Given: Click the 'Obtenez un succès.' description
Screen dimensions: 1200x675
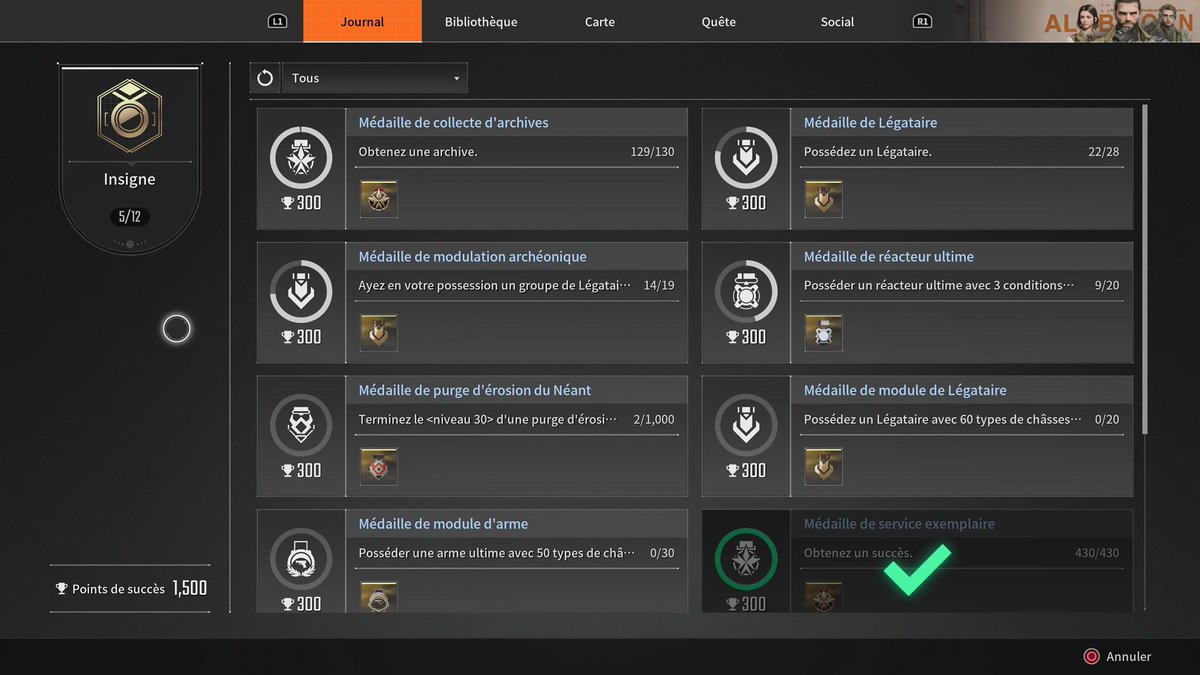Looking at the screenshot, I should pyautogui.click(x=858, y=553).
